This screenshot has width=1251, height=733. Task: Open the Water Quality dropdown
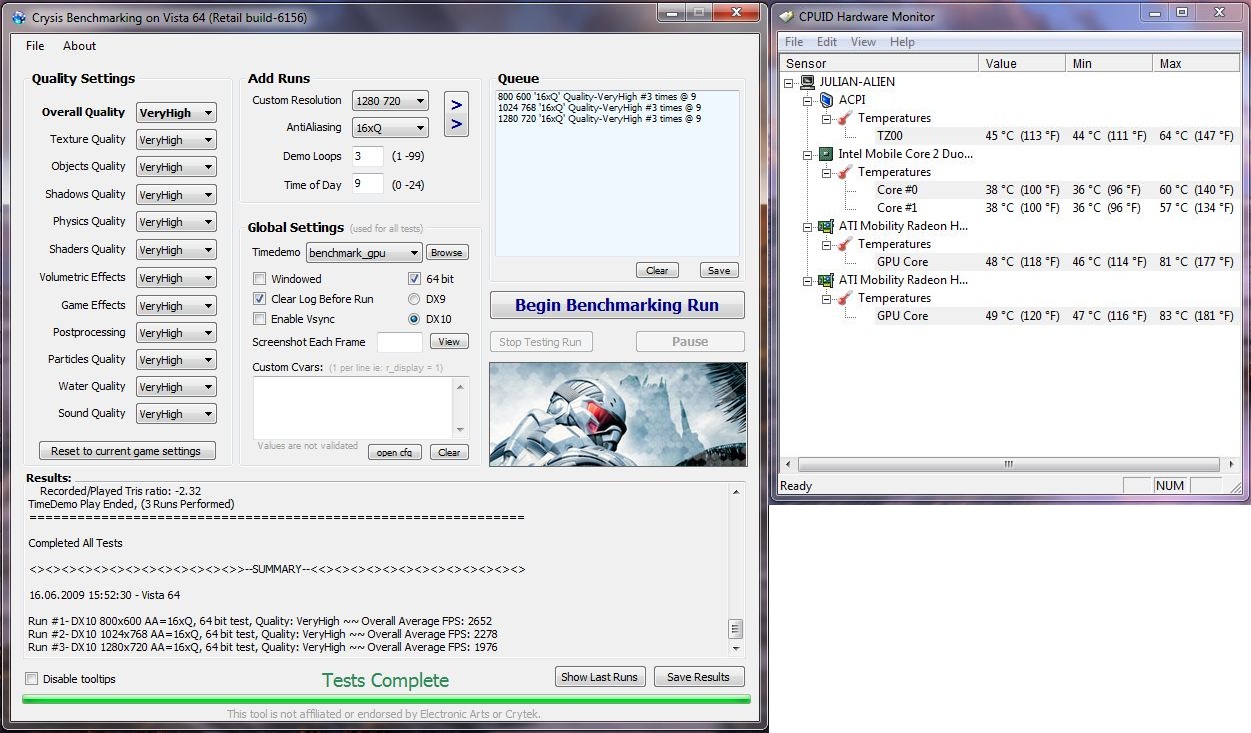coord(176,387)
